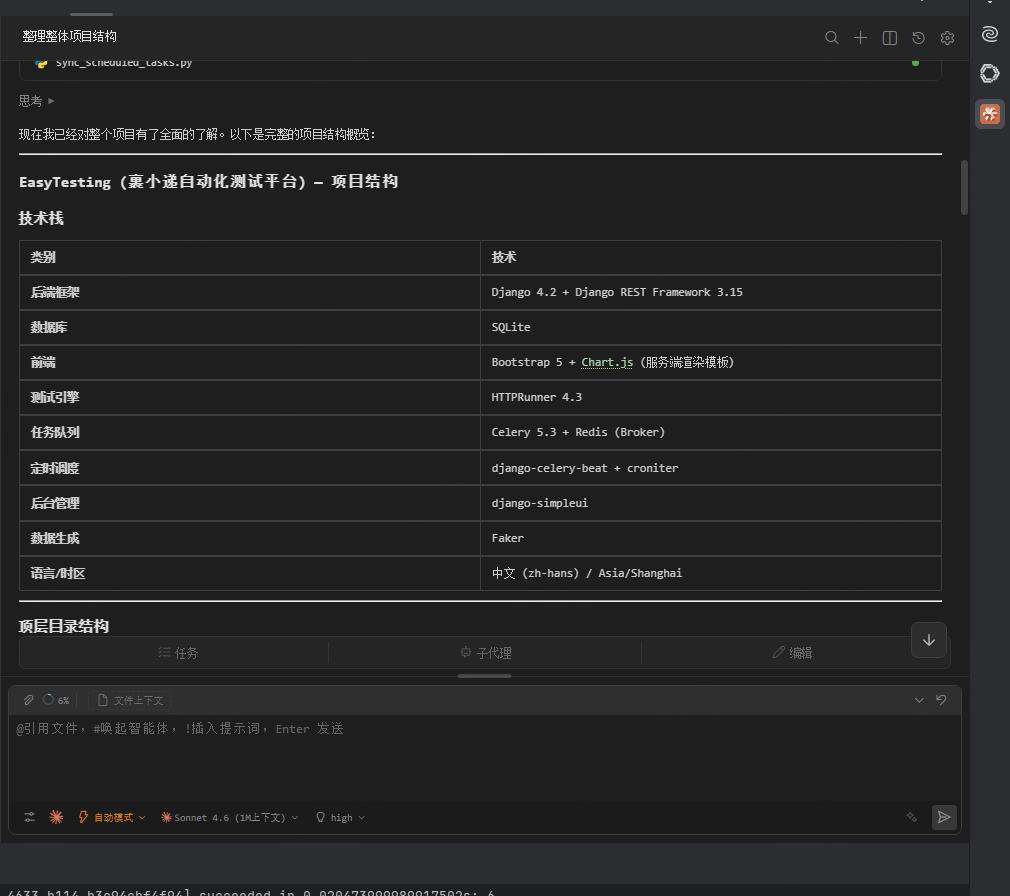The height and width of the screenshot is (896, 1010).
Task: Click the EasyTesting project heading
Action: point(208,182)
